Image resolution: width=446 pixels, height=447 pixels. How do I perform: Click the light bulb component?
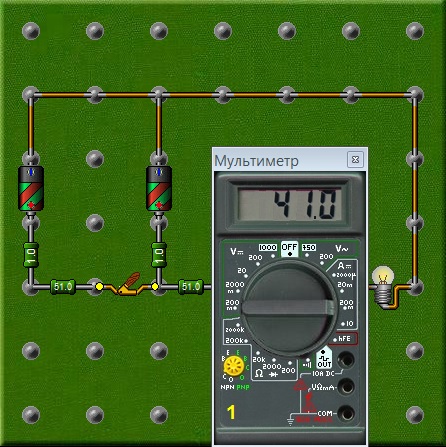coord(384,287)
